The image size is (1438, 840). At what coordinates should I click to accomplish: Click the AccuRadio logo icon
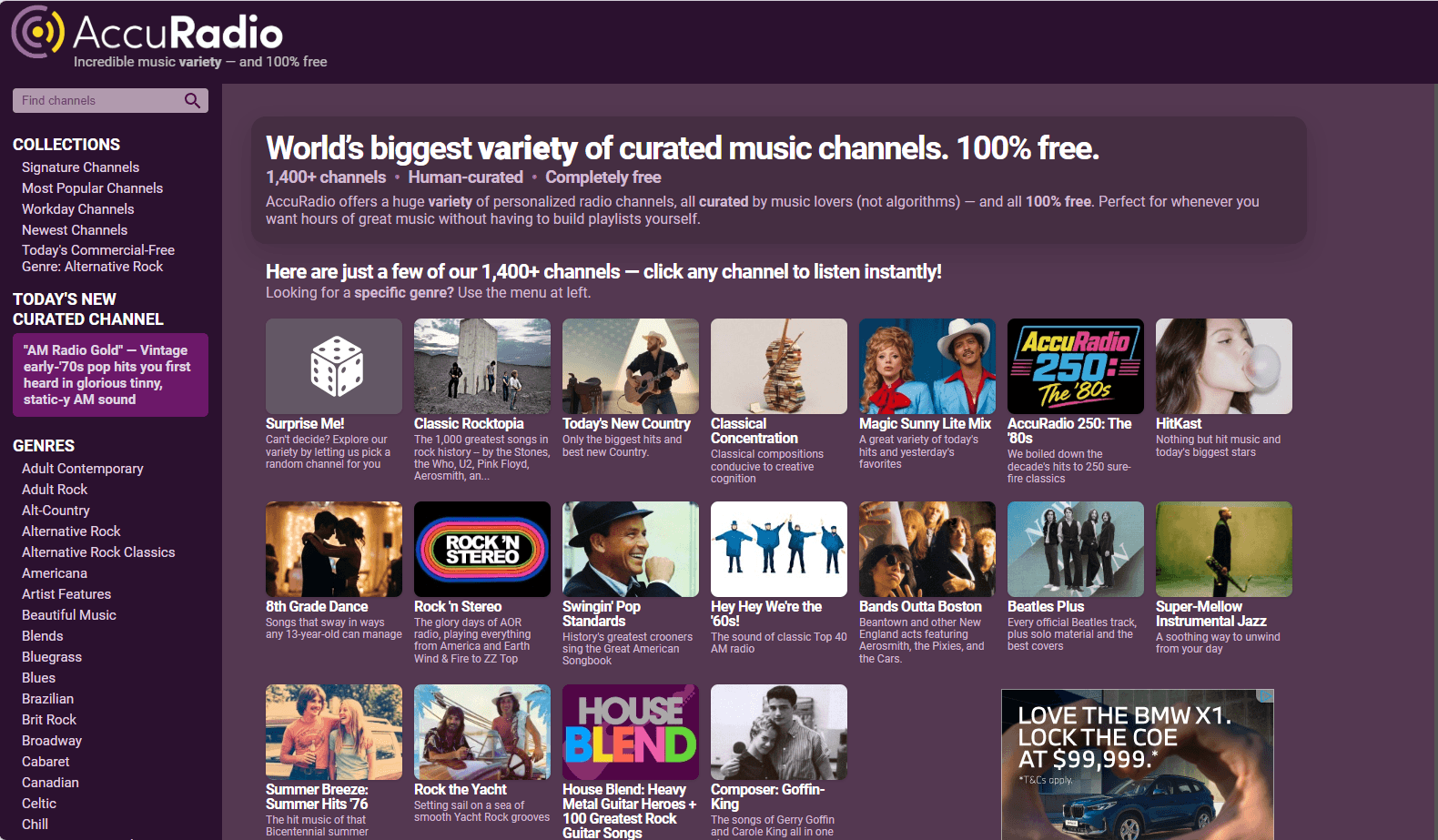[x=38, y=32]
